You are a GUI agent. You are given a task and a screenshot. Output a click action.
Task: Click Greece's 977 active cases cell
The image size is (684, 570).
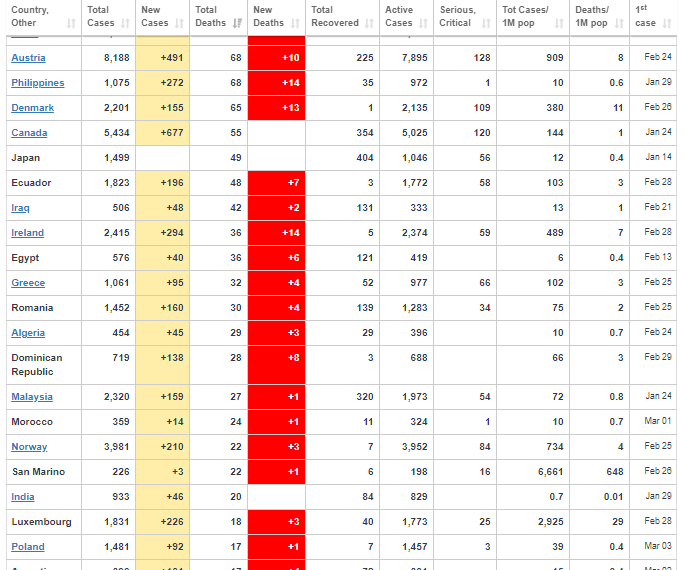(x=407, y=283)
